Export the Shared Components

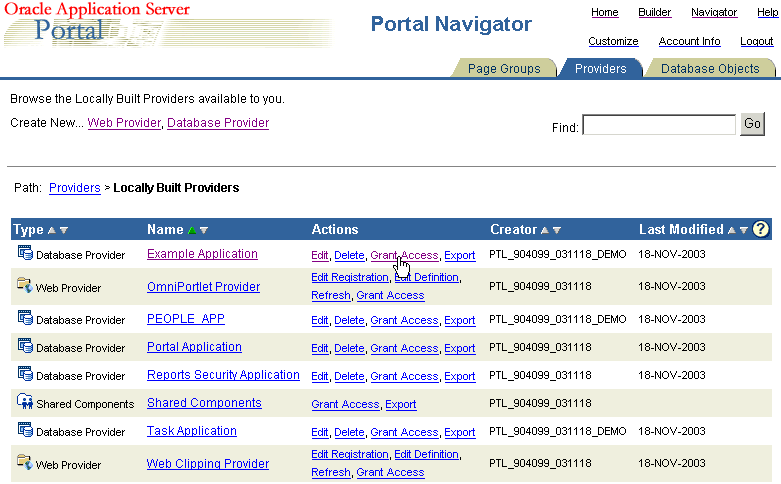401,404
